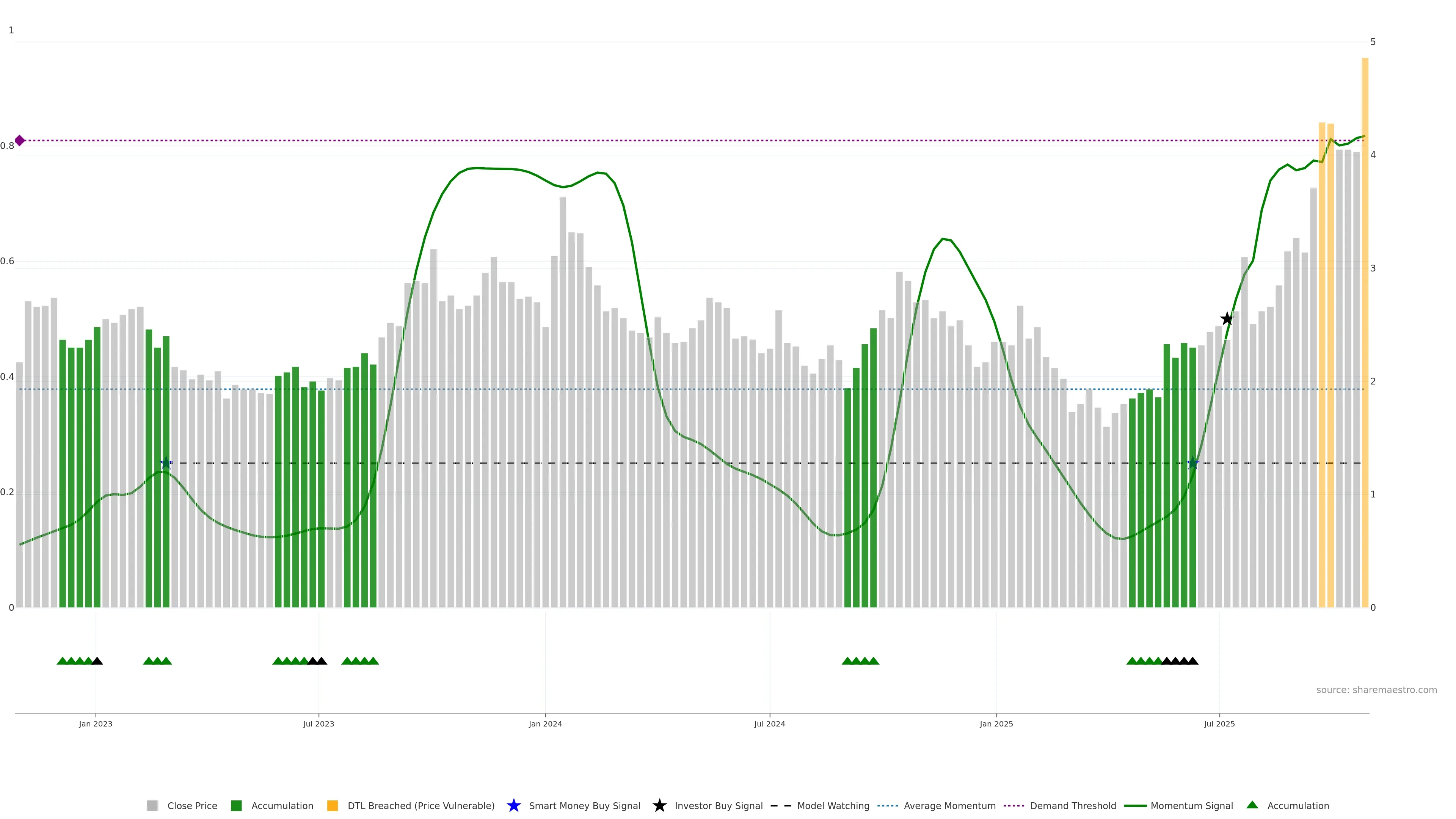Click the blue Smart Money star near mid-2025
1456x819 pixels.
click(x=1192, y=463)
